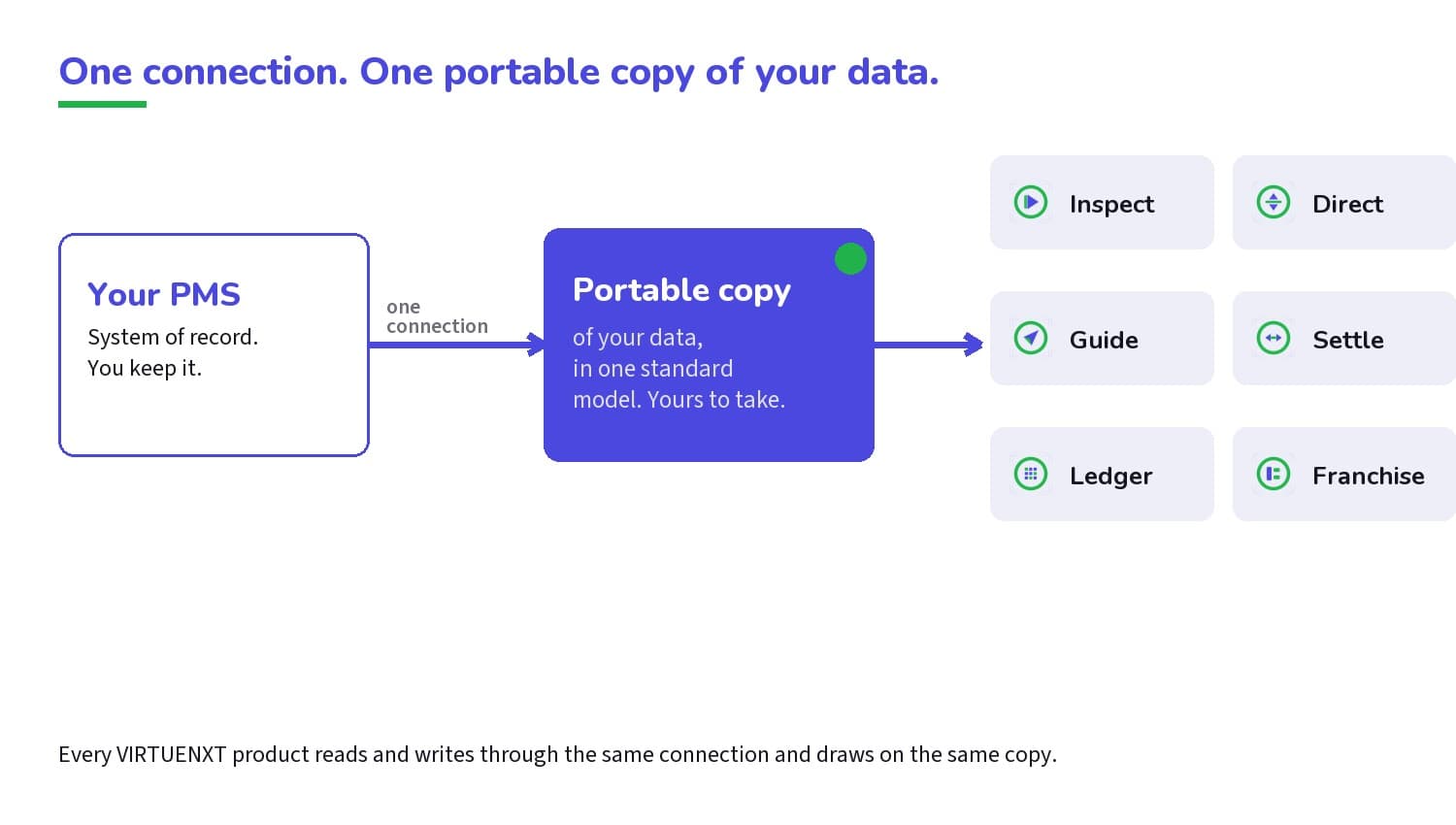Screen dimensions: 1456x825
Task: Click the Inspect play-circle icon
Action: pos(1031,202)
